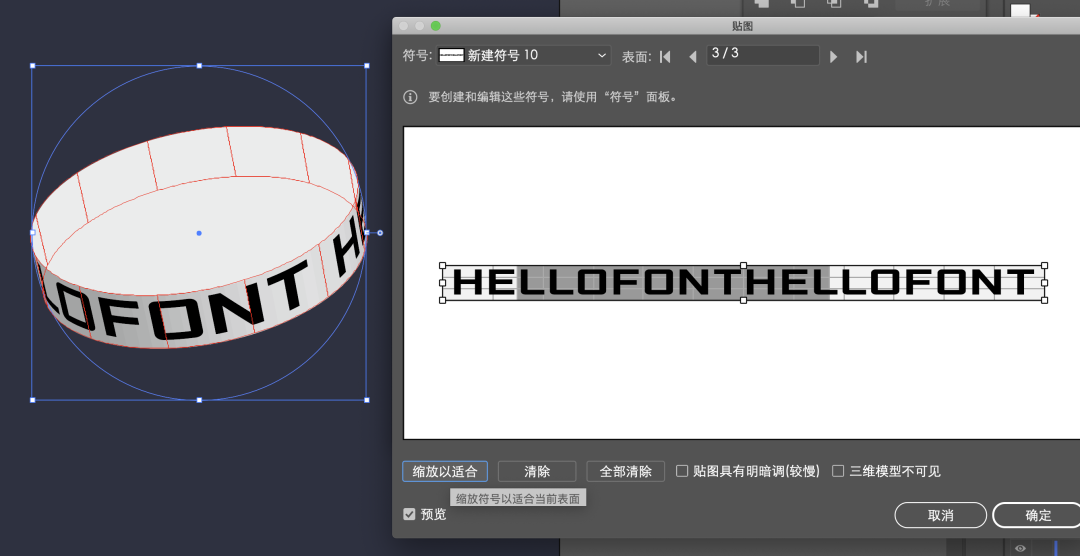Jump to the last surface

pos(861,57)
